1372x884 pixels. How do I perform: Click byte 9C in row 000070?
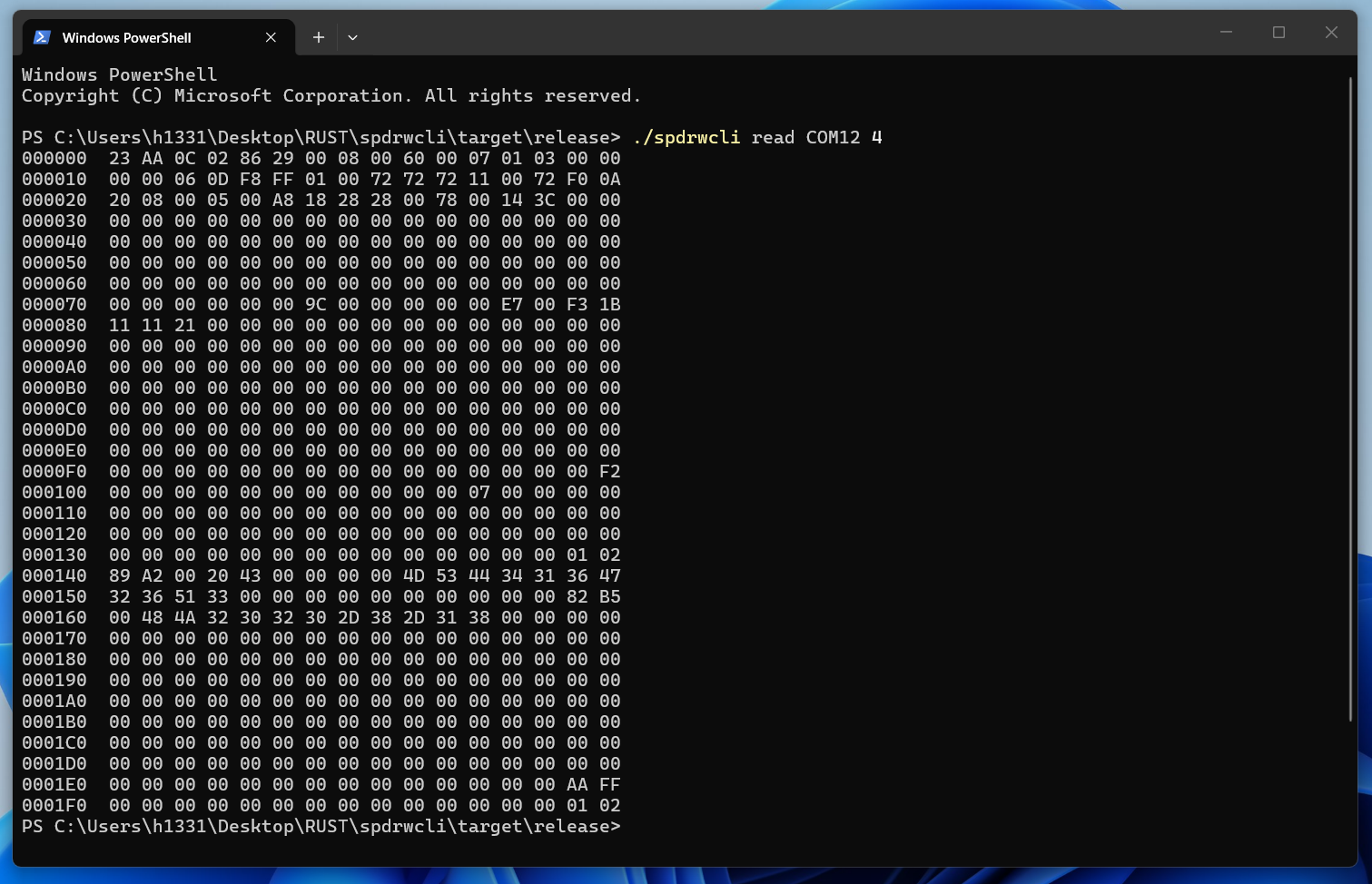point(316,304)
